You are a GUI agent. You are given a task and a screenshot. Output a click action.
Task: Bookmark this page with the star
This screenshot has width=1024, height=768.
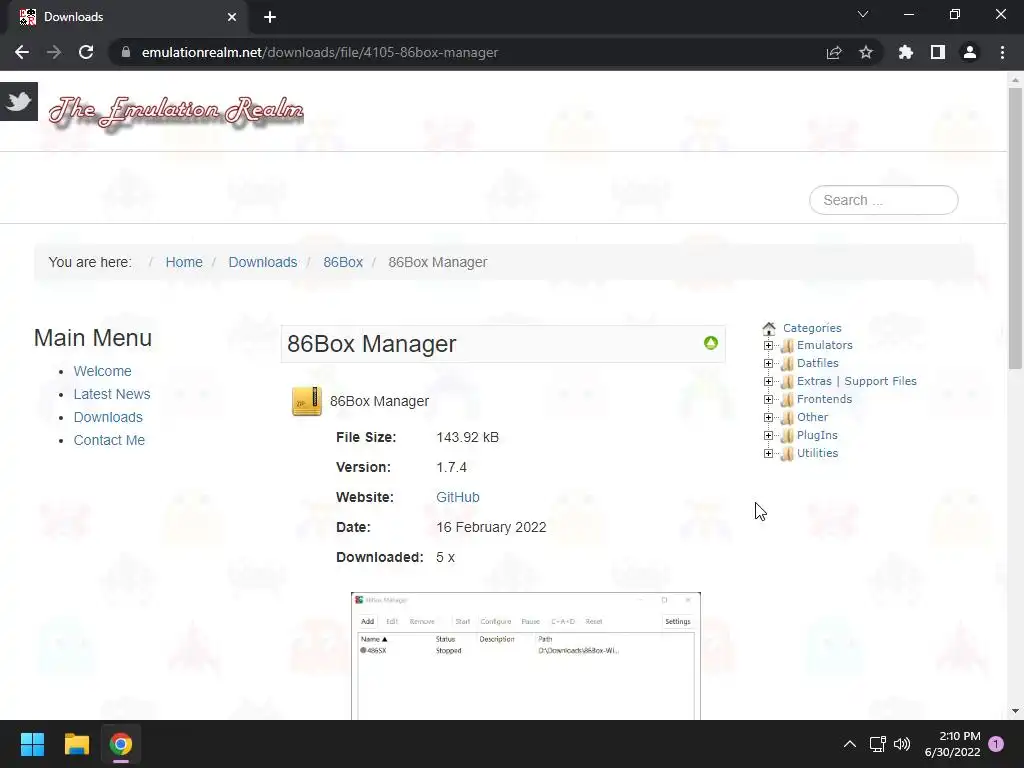pyautogui.click(x=866, y=52)
